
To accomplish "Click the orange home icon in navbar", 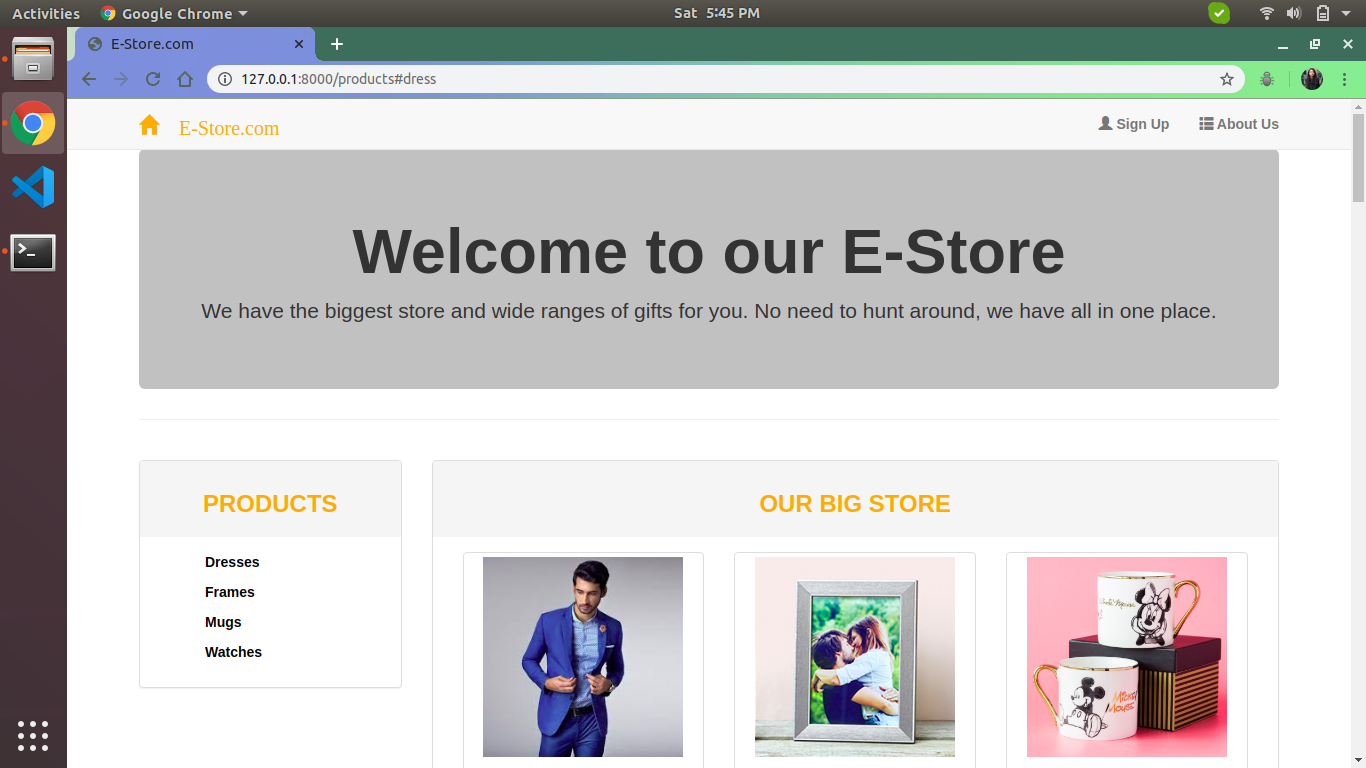I will tap(149, 125).
